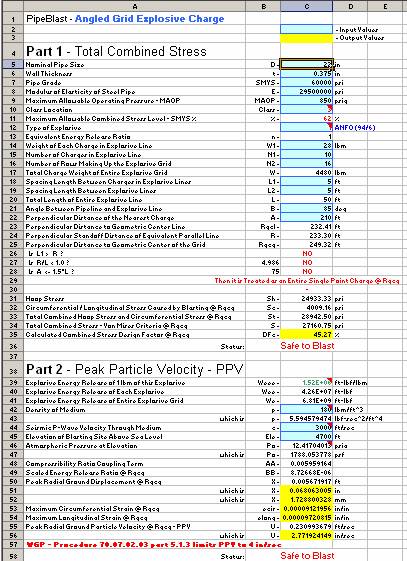
Task: Select column C header
Action: pos(307,6)
